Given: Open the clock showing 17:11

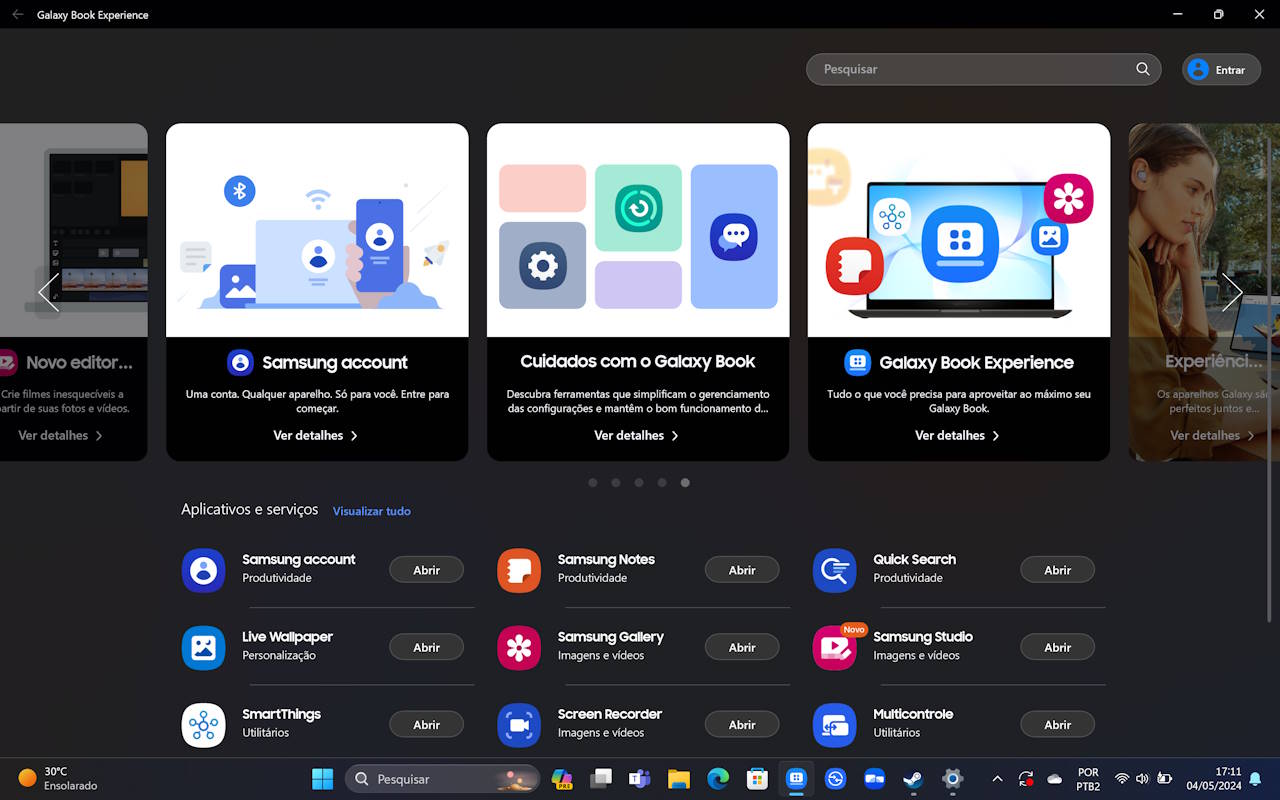Looking at the screenshot, I should (1213, 779).
